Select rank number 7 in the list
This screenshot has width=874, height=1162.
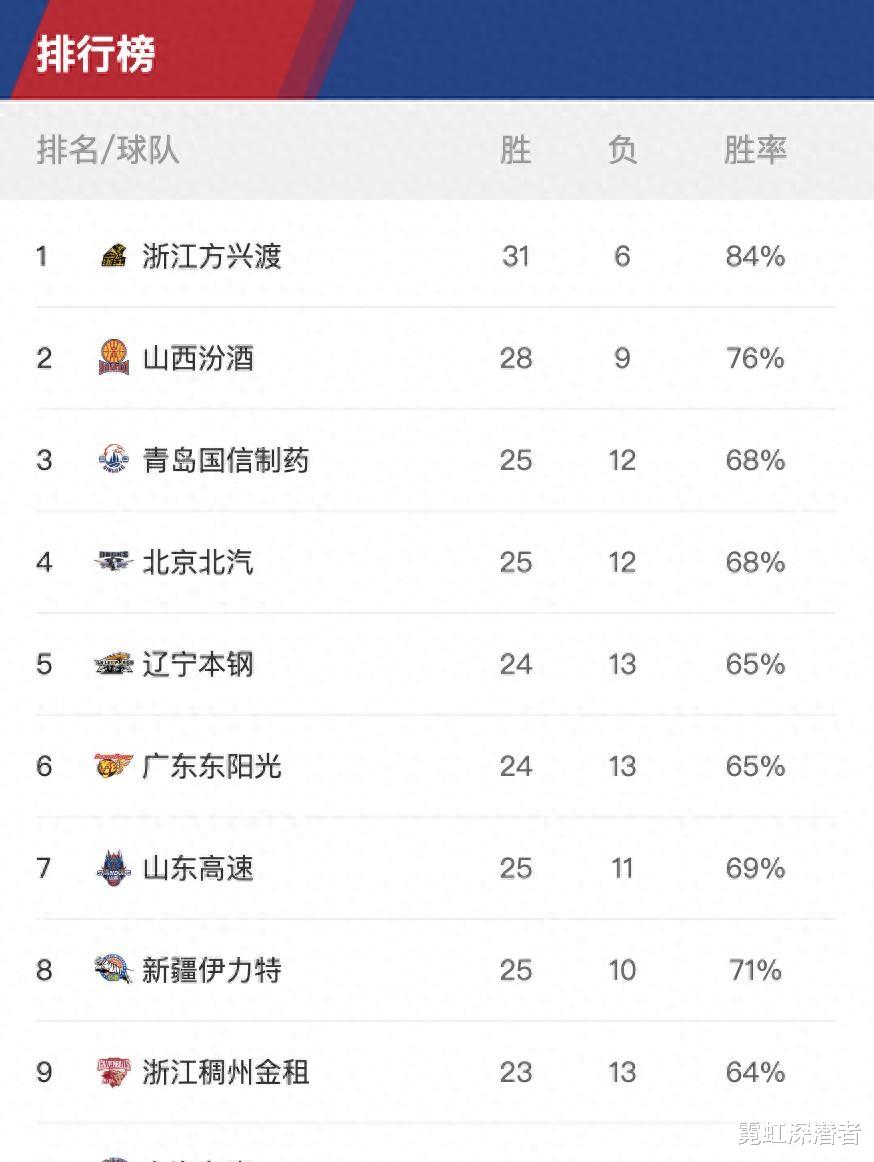pos(43,868)
